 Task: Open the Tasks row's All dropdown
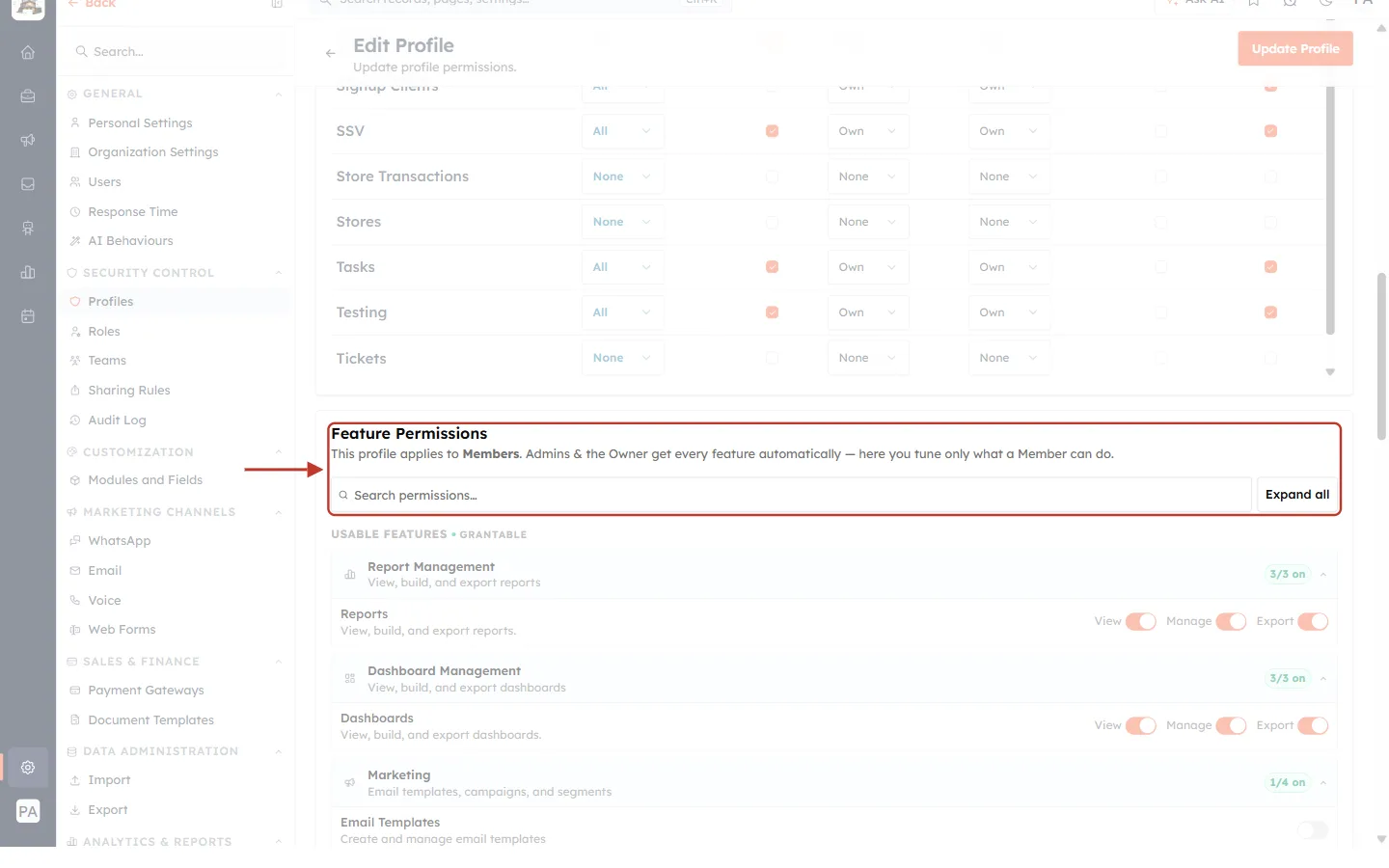pos(622,267)
